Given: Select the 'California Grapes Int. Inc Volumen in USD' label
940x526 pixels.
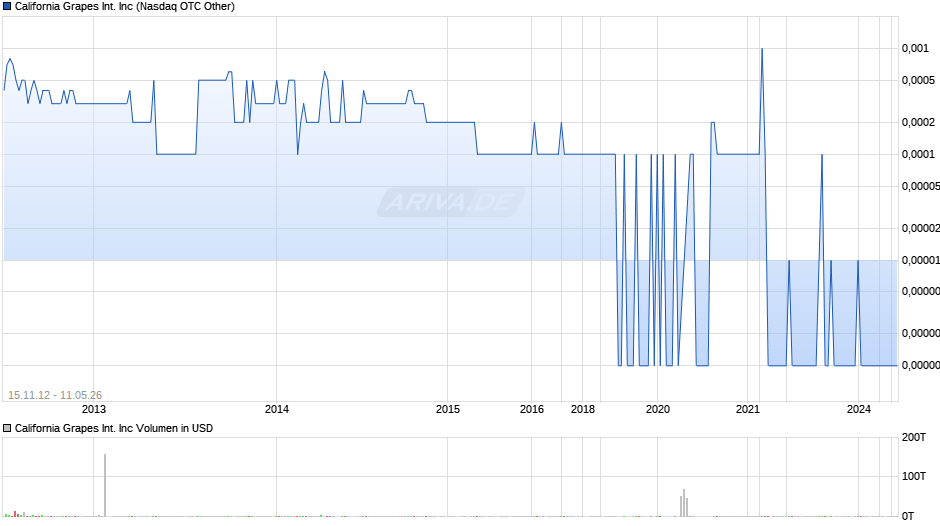Looking at the screenshot, I should pos(114,428).
